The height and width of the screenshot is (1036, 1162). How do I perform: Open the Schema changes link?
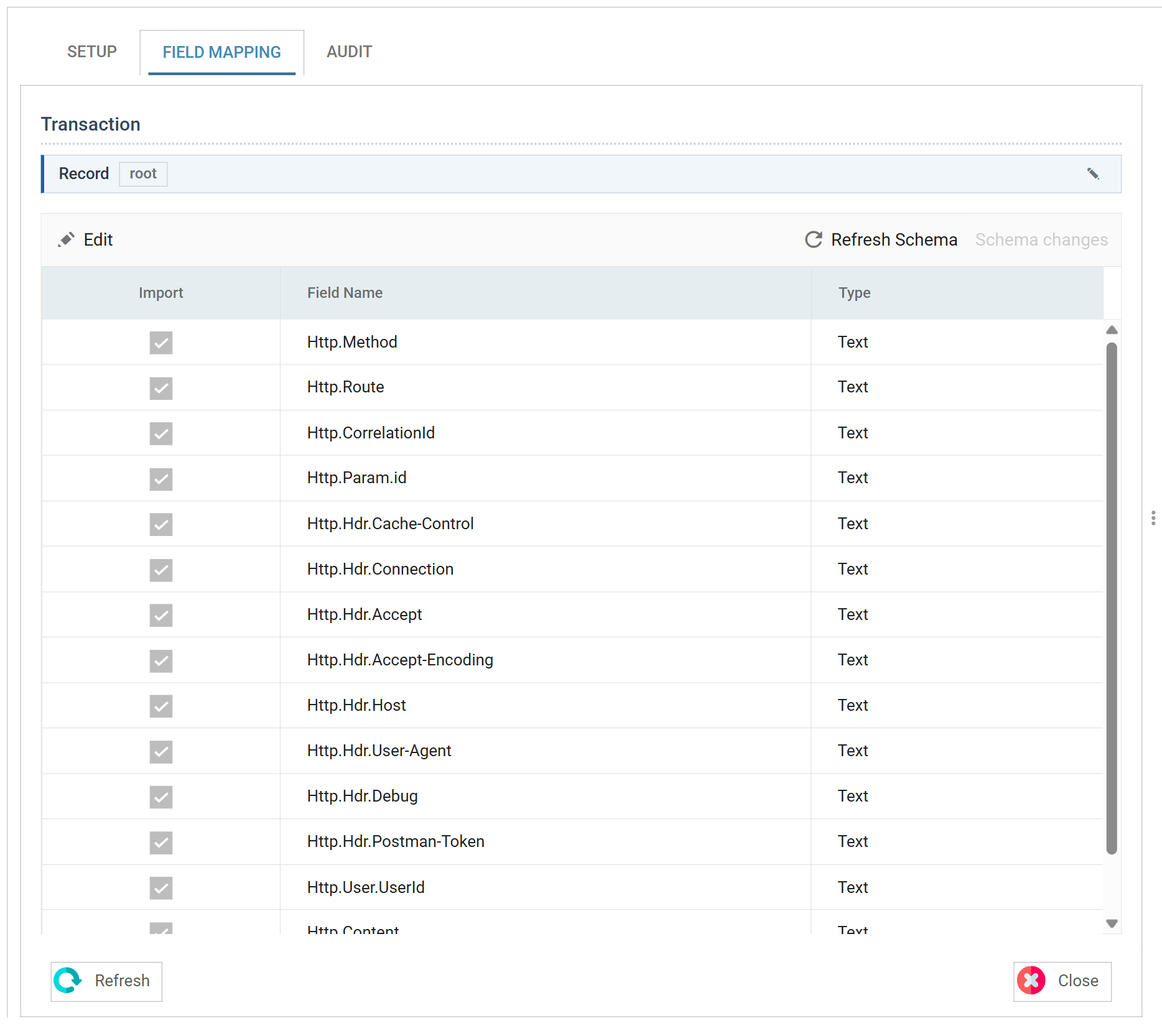(x=1041, y=240)
